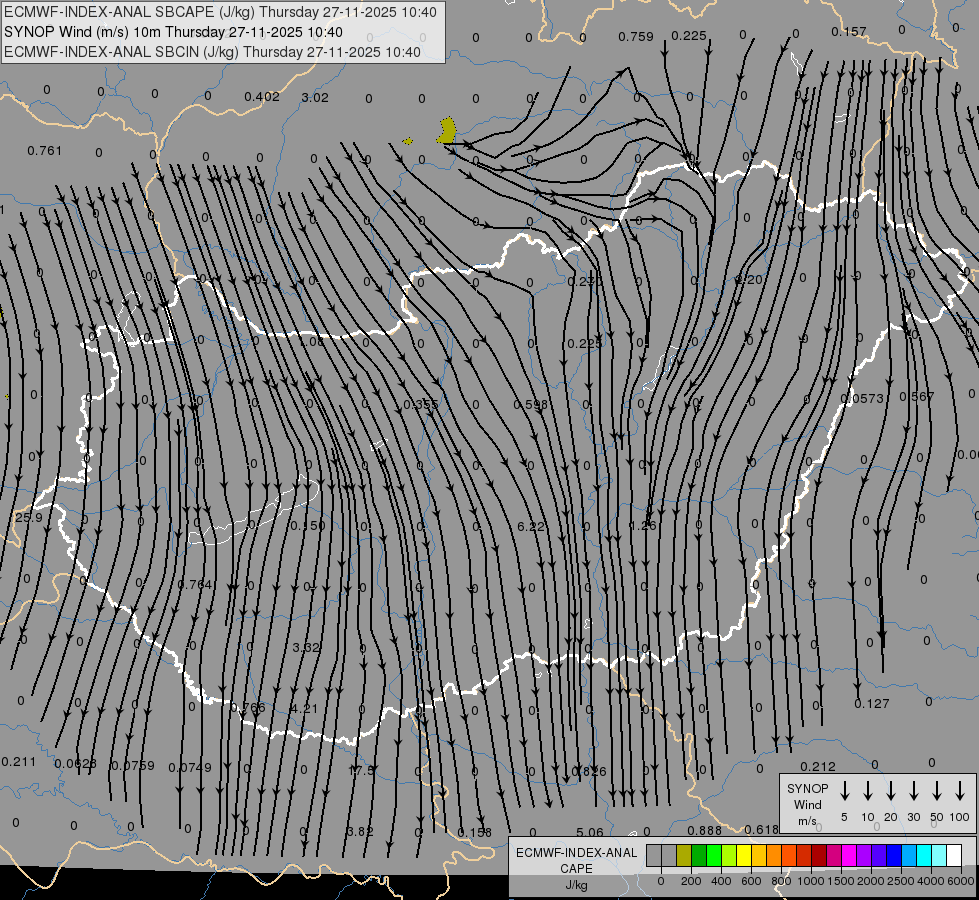Click the SYNOP Wind 10m title line
This screenshot has height=900, width=979.
173,32
